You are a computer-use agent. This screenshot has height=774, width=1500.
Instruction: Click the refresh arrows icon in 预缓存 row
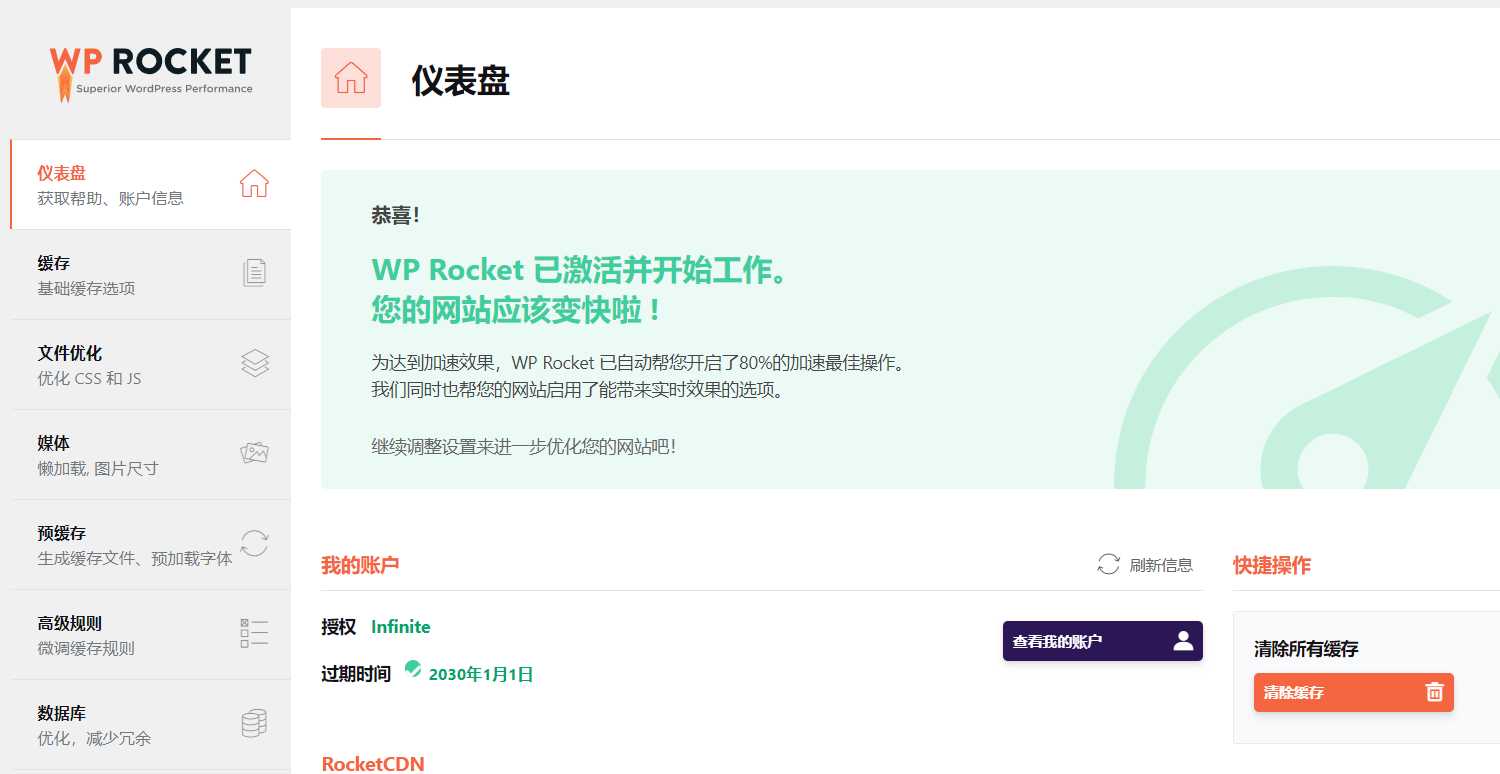[255, 543]
